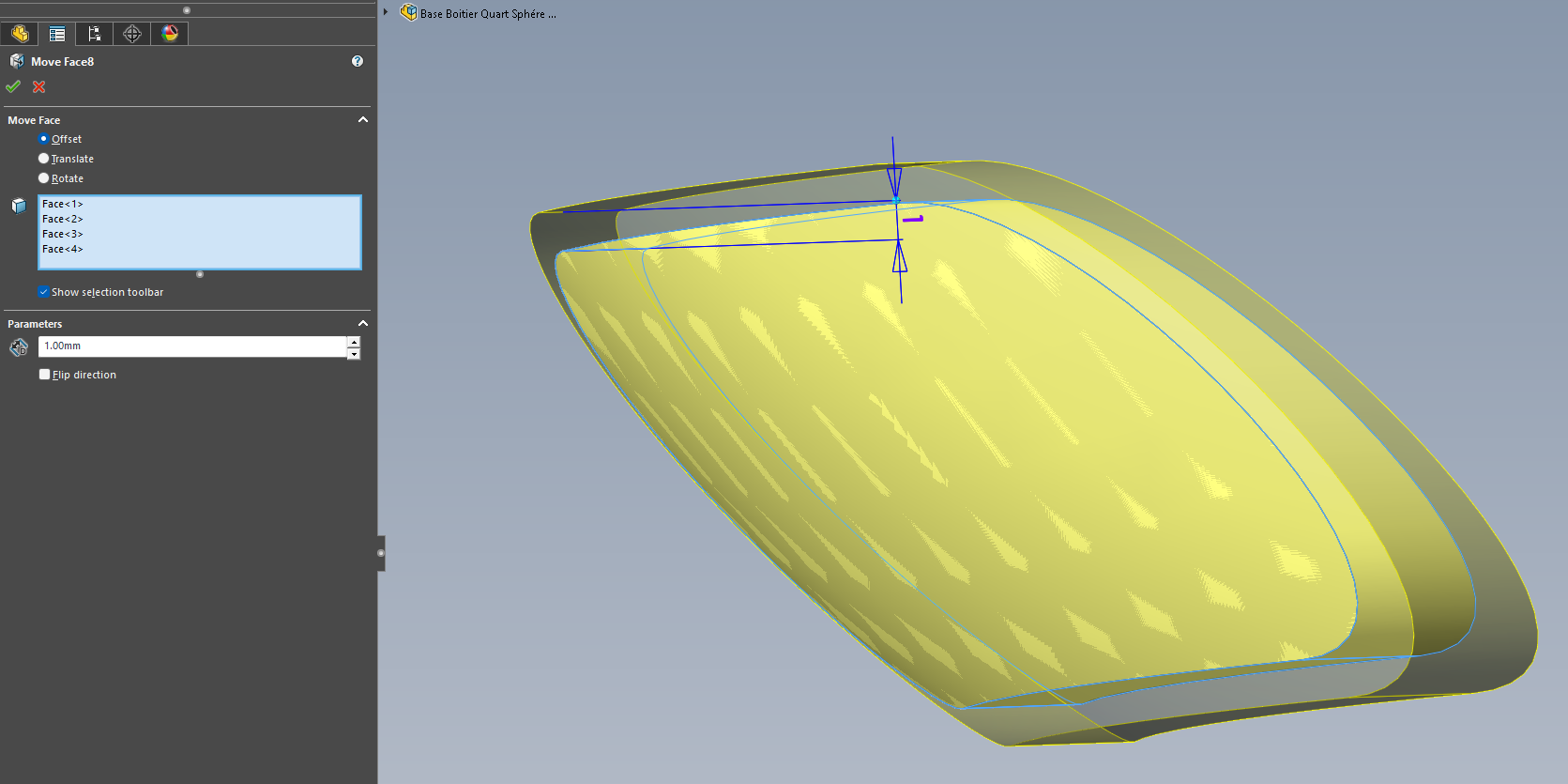Cancel Move Face with red X
Image resolution: width=1568 pixels, height=784 pixels.
(x=39, y=87)
